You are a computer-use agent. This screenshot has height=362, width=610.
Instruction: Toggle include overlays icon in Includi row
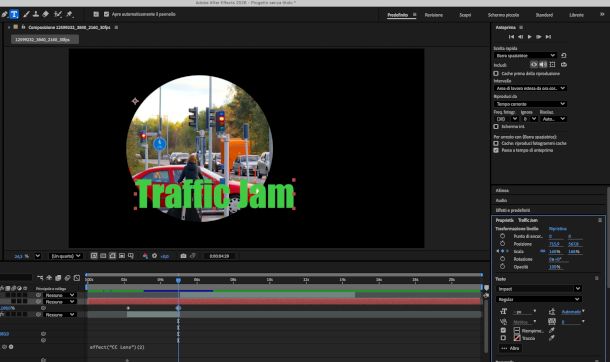point(552,65)
